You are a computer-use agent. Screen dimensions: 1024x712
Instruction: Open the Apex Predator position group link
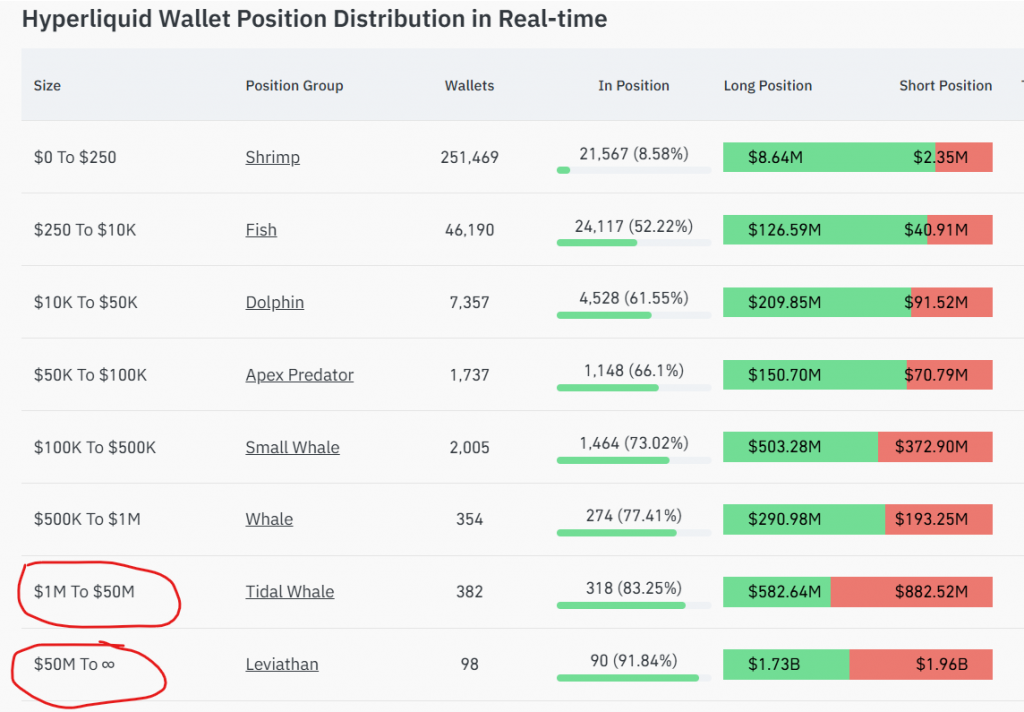[x=302, y=374]
